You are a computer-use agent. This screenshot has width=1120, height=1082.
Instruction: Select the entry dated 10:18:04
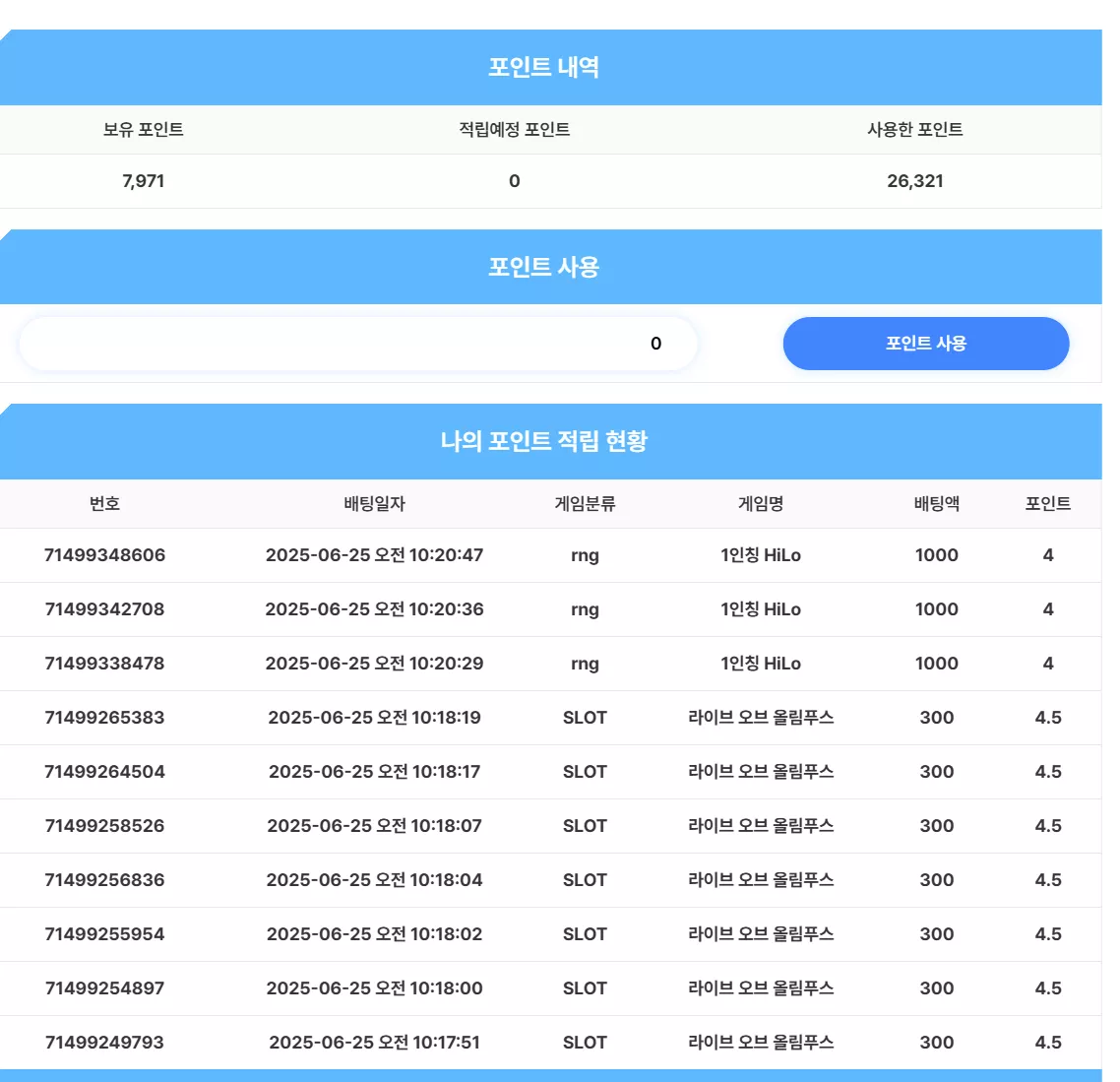(374, 880)
